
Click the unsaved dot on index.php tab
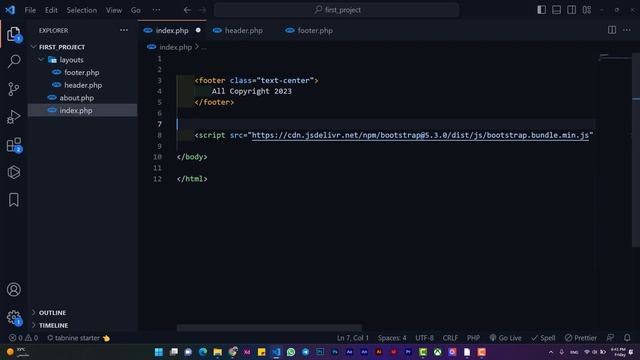coord(198,30)
